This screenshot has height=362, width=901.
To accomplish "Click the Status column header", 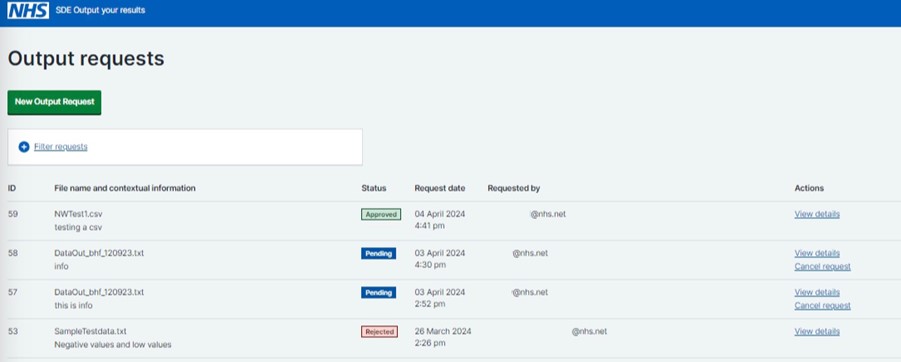I will (374, 188).
